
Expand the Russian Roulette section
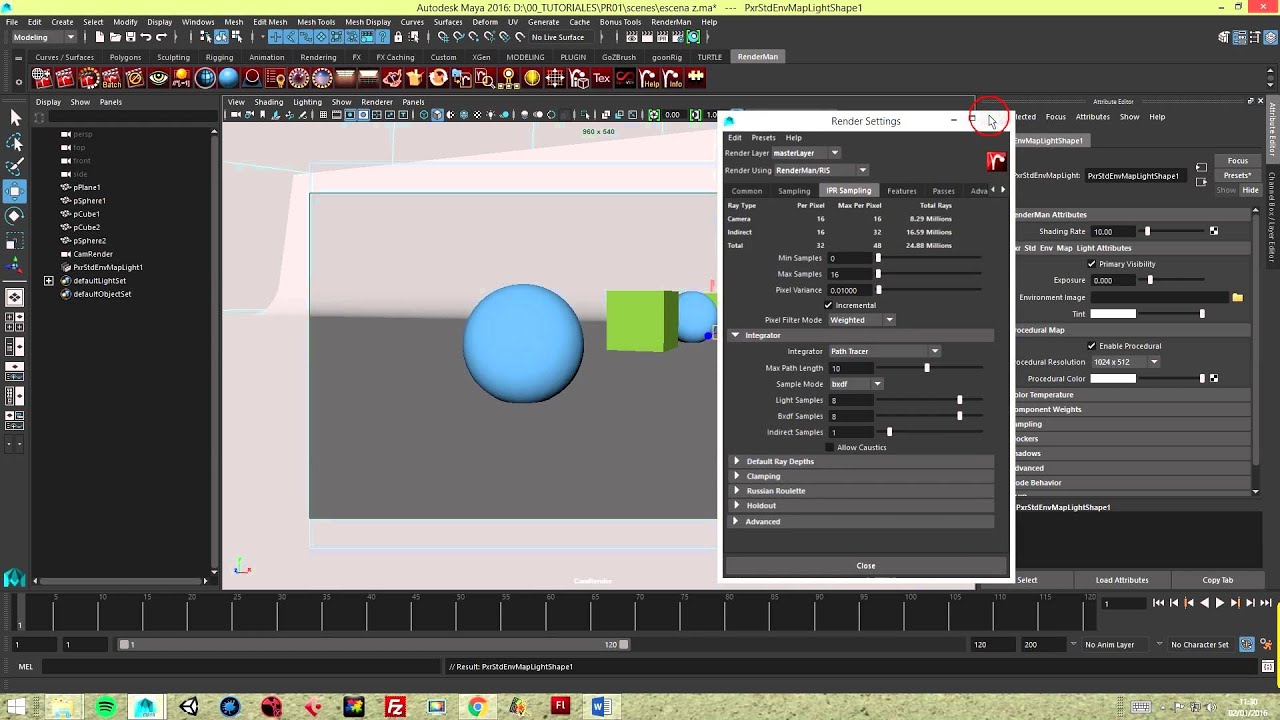737,491
